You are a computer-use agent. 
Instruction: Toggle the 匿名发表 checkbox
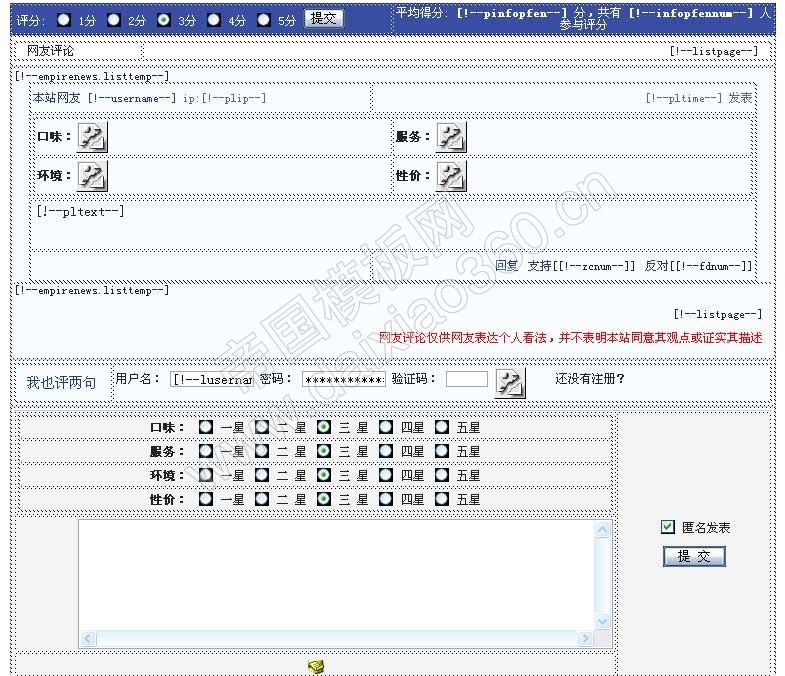pos(667,527)
